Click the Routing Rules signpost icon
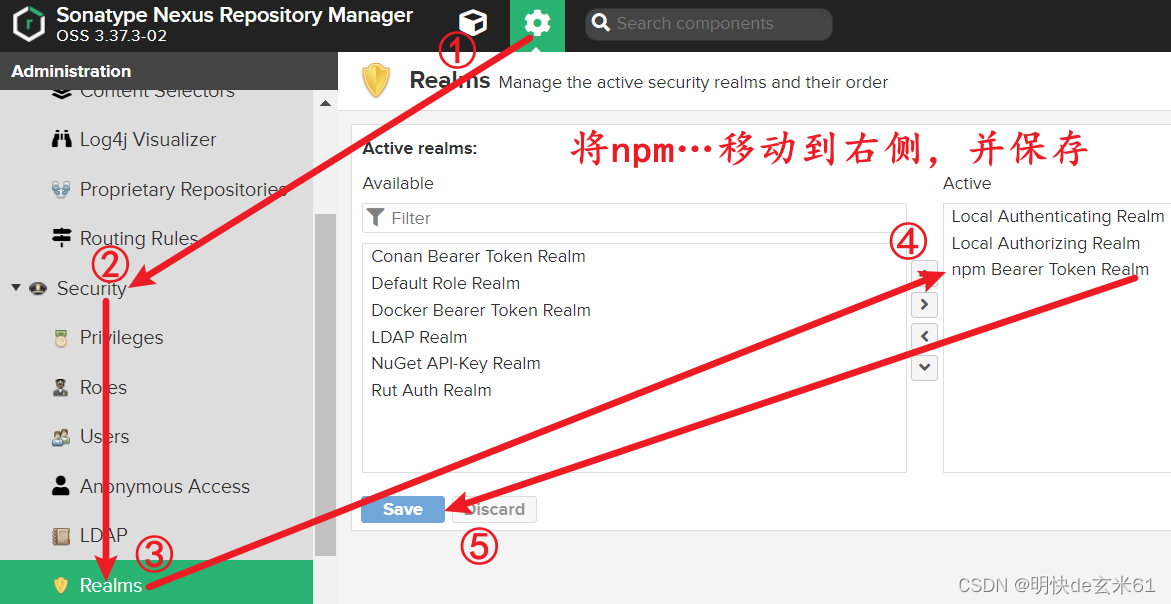This screenshot has height=604, width=1171. click(61, 238)
